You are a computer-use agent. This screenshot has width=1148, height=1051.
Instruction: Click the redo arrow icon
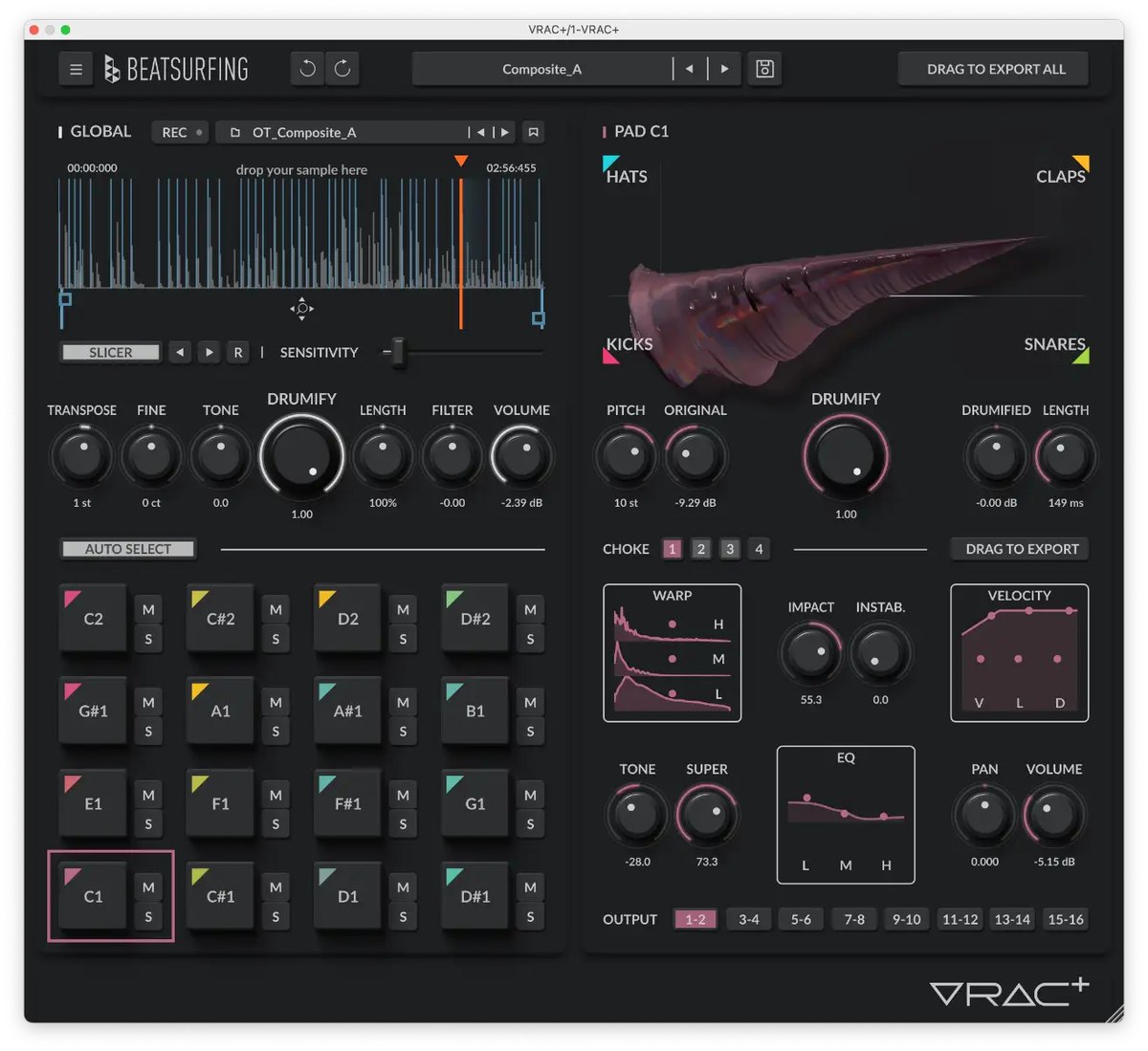pos(342,68)
